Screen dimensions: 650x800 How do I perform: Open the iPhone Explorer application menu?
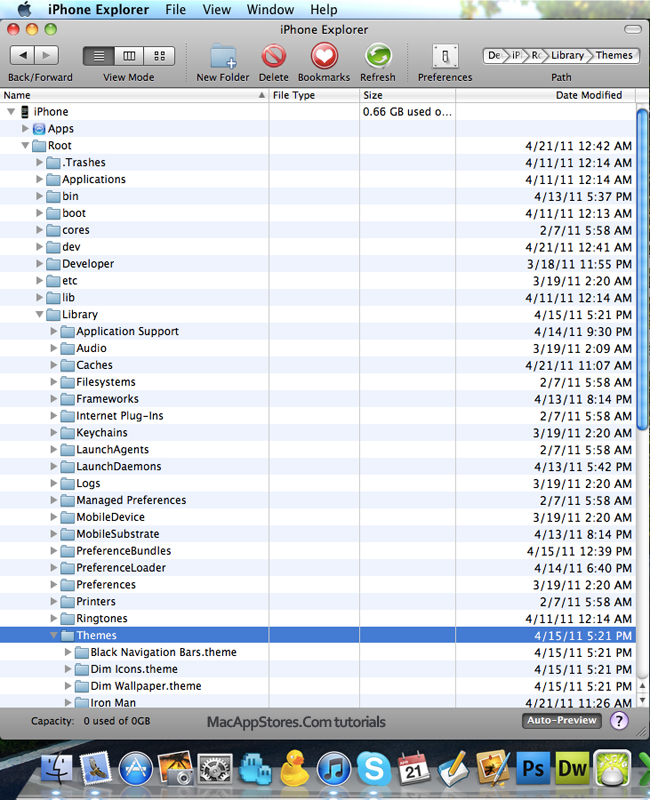point(98,10)
